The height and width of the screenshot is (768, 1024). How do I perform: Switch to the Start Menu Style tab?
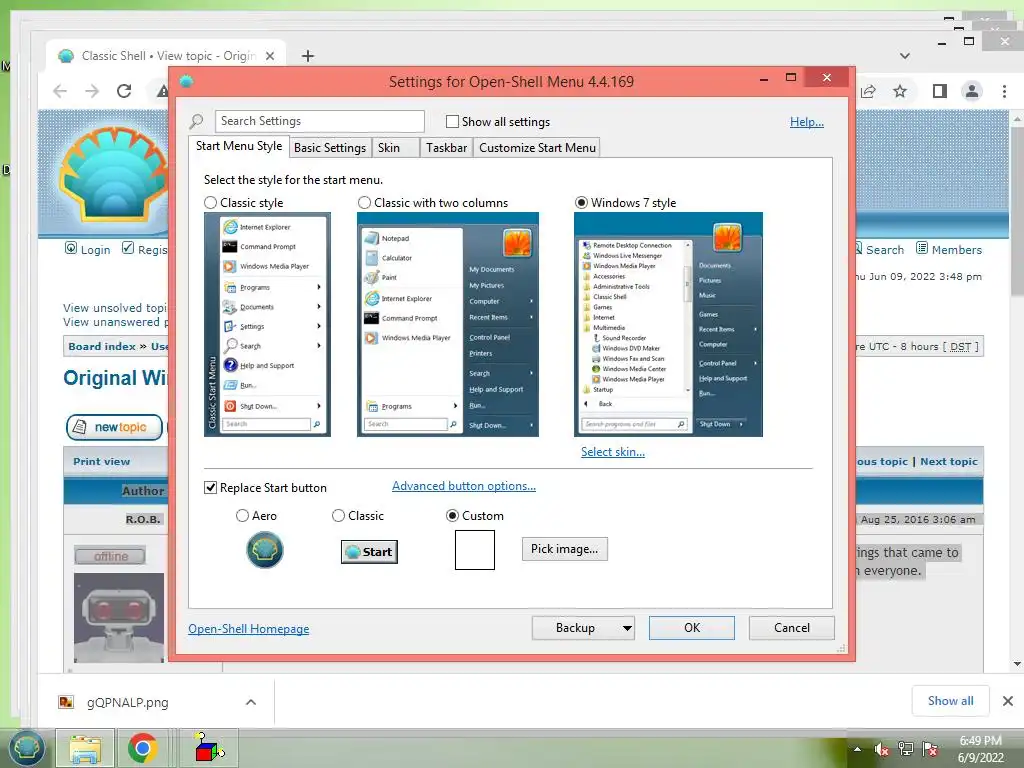pyautogui.click(x=239, y=146)
